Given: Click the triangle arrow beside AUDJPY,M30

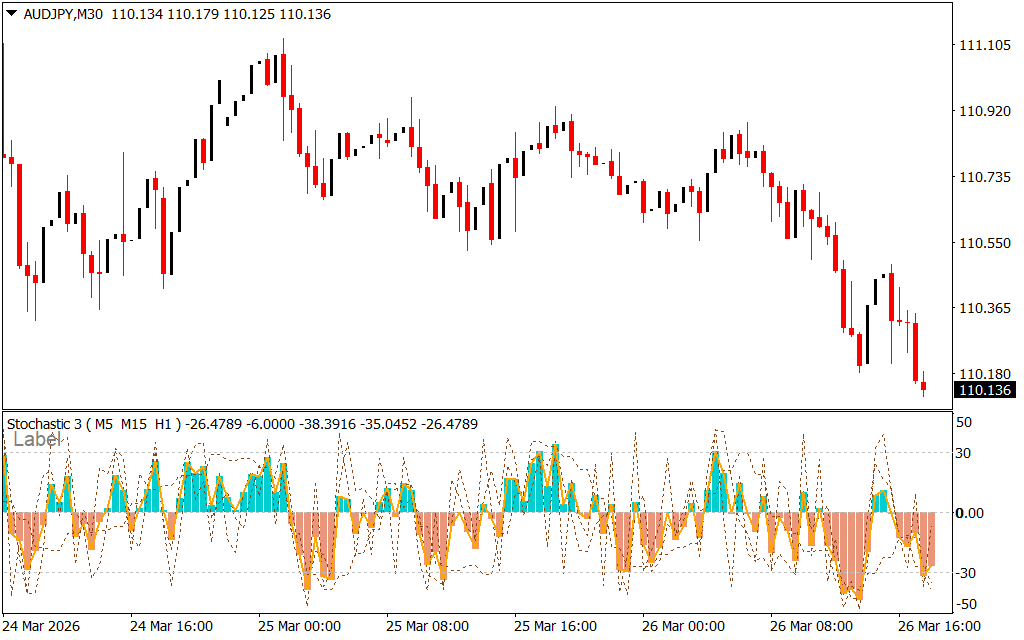Looking at the screenshot, I should coord(11,15).
